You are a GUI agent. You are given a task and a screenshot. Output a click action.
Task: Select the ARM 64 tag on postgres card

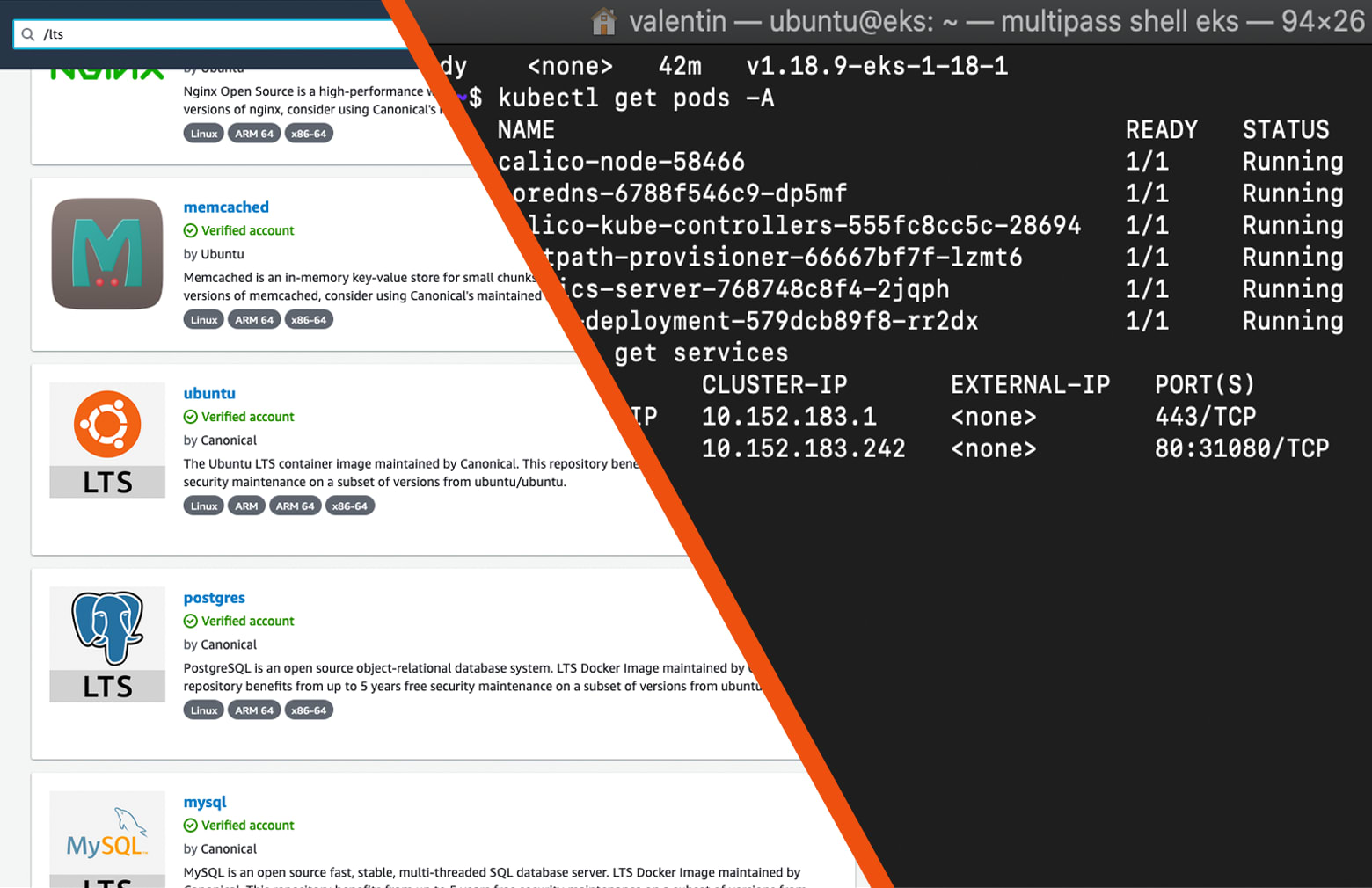[254, 710]
